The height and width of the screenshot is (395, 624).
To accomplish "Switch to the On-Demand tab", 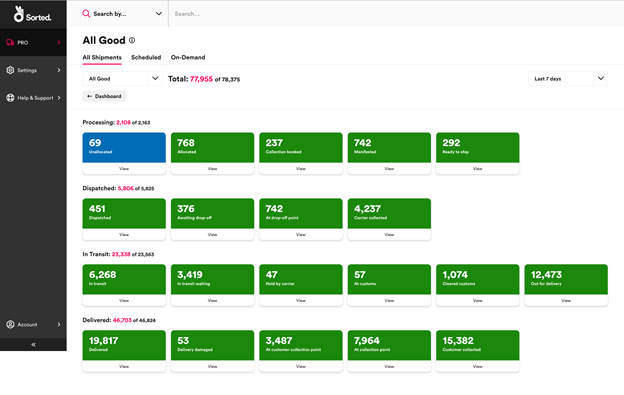I will click(x=188, y=57).
